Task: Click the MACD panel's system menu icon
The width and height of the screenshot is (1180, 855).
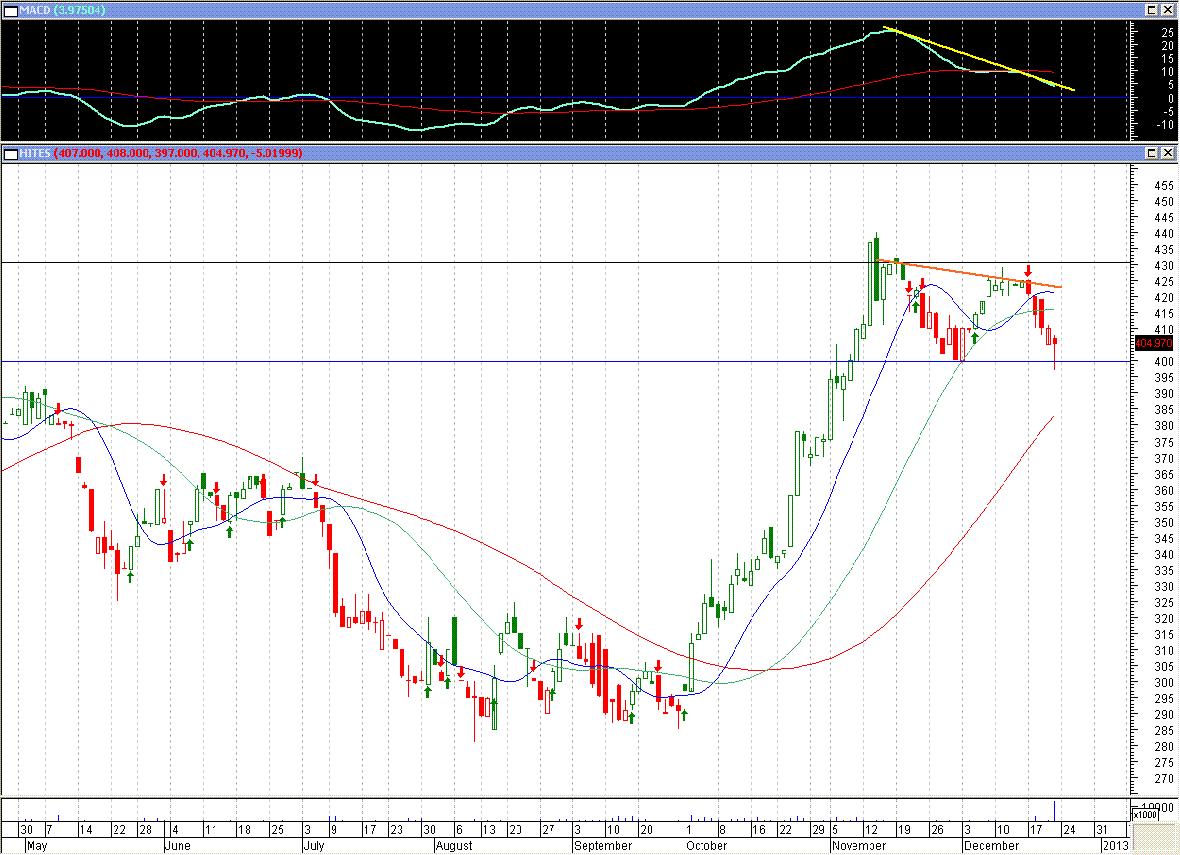Action: (x=9, y=9)
